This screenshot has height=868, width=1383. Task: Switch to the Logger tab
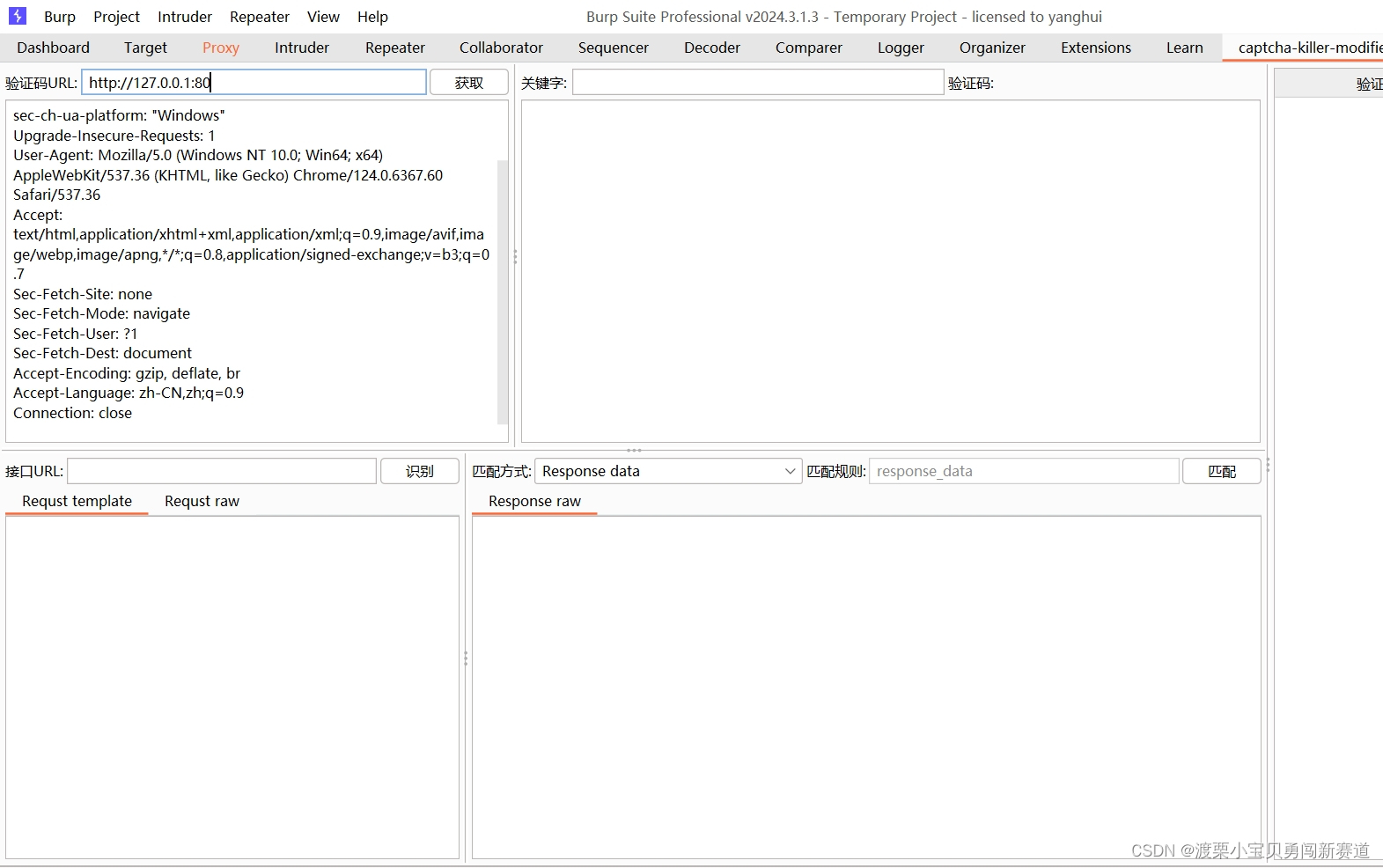pyautogui.click(x=901, y=48)
